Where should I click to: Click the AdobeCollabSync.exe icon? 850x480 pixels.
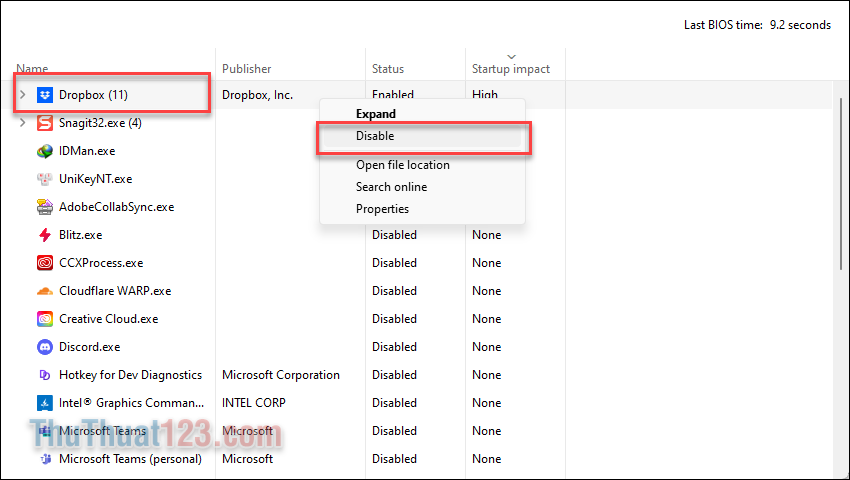coord(44,207)
